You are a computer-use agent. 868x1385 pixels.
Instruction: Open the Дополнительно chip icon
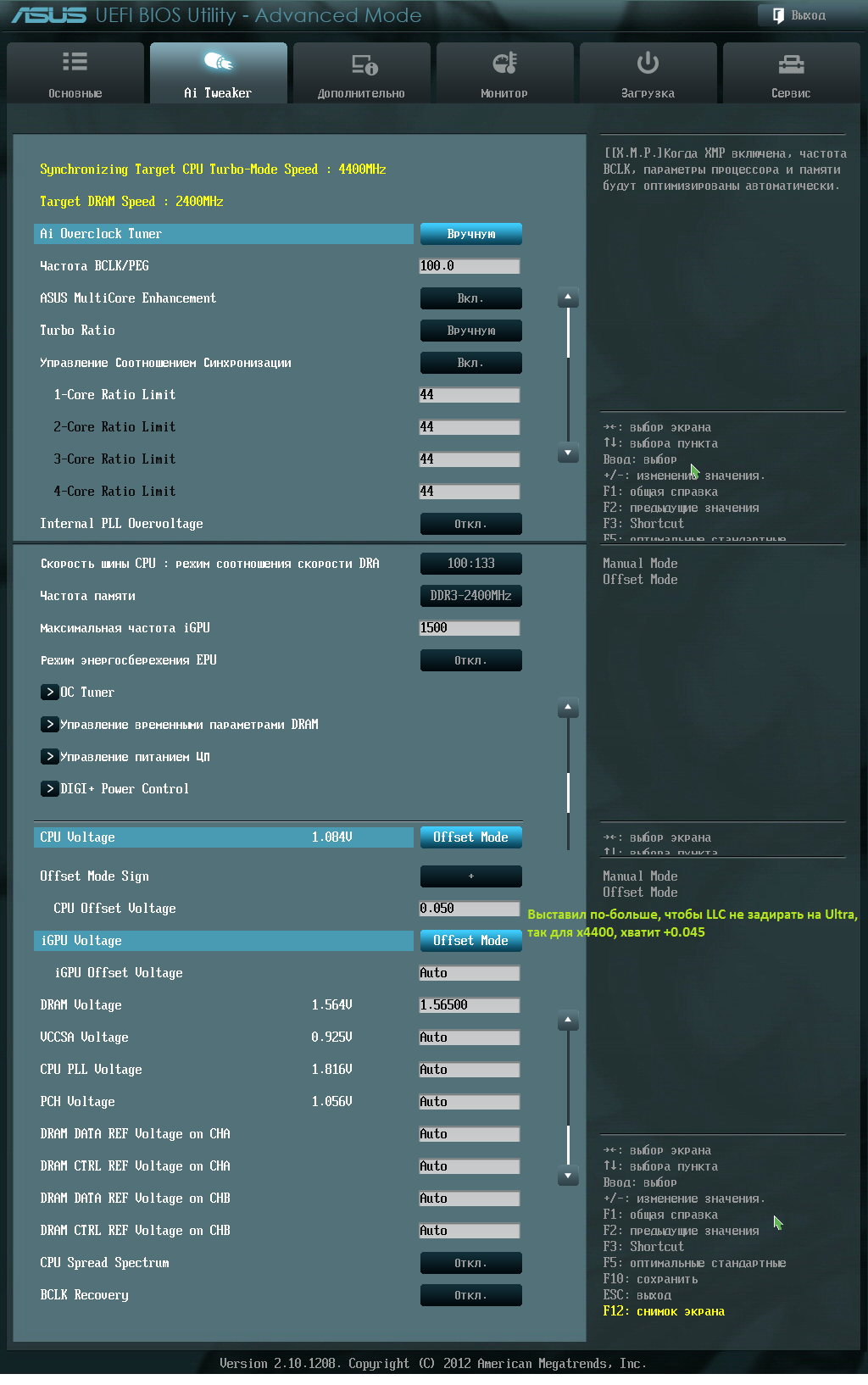tap(364, 64)
